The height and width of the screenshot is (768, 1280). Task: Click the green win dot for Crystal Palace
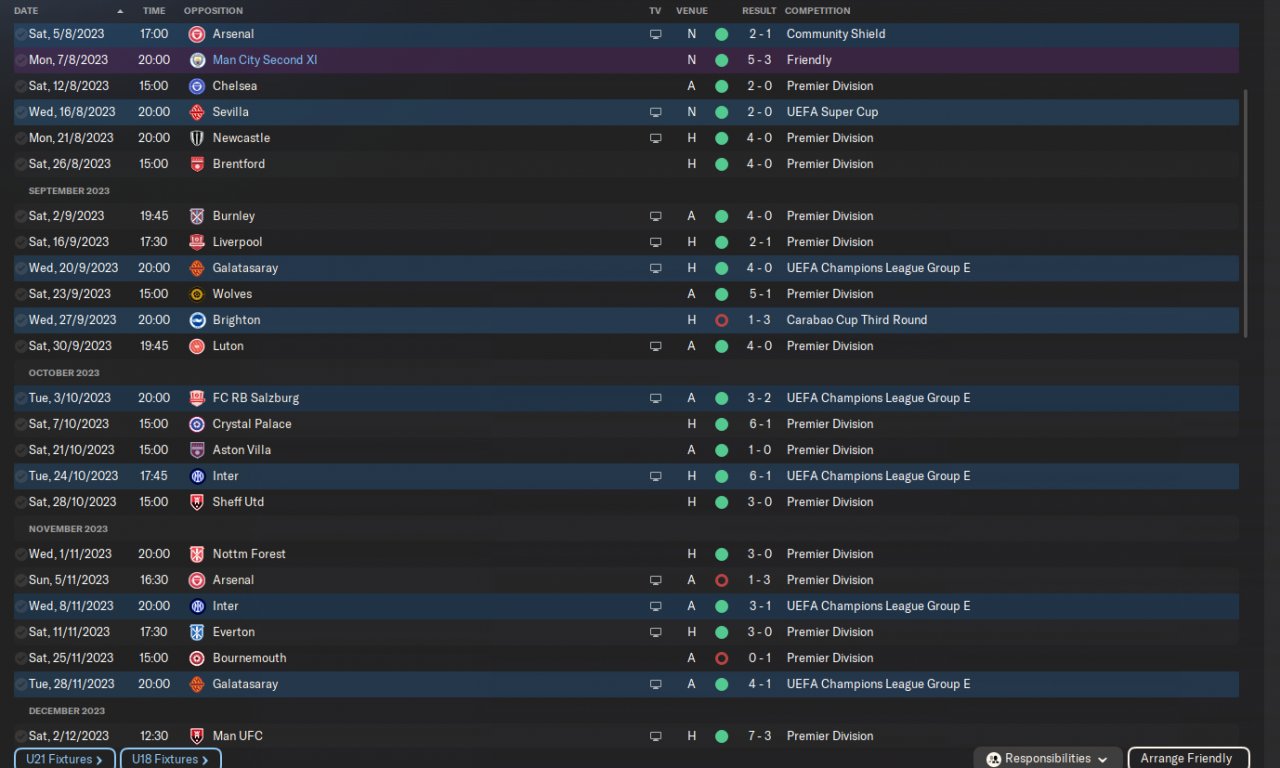(x=721, y=424)
